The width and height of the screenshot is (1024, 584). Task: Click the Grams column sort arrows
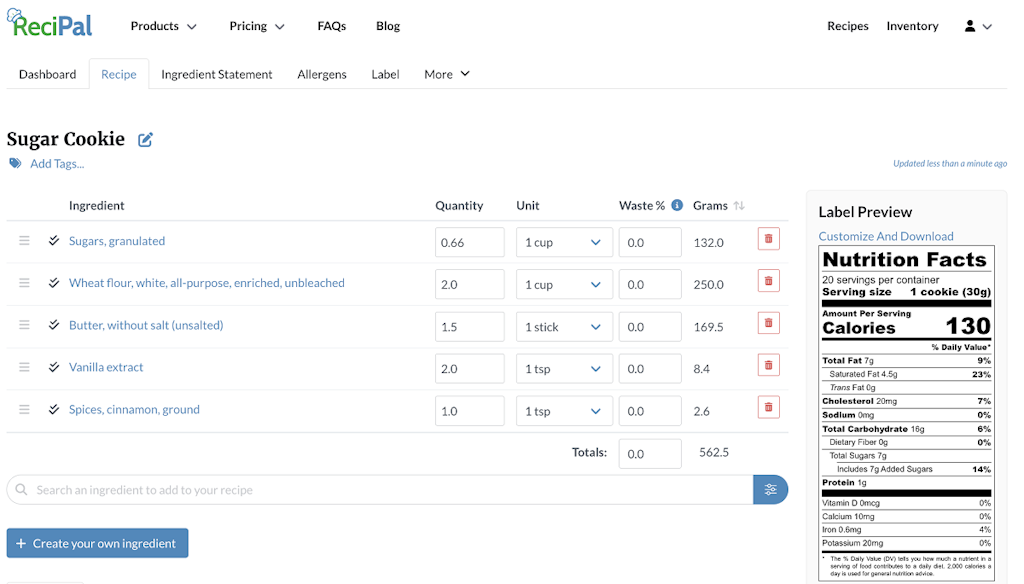[739, 206]
